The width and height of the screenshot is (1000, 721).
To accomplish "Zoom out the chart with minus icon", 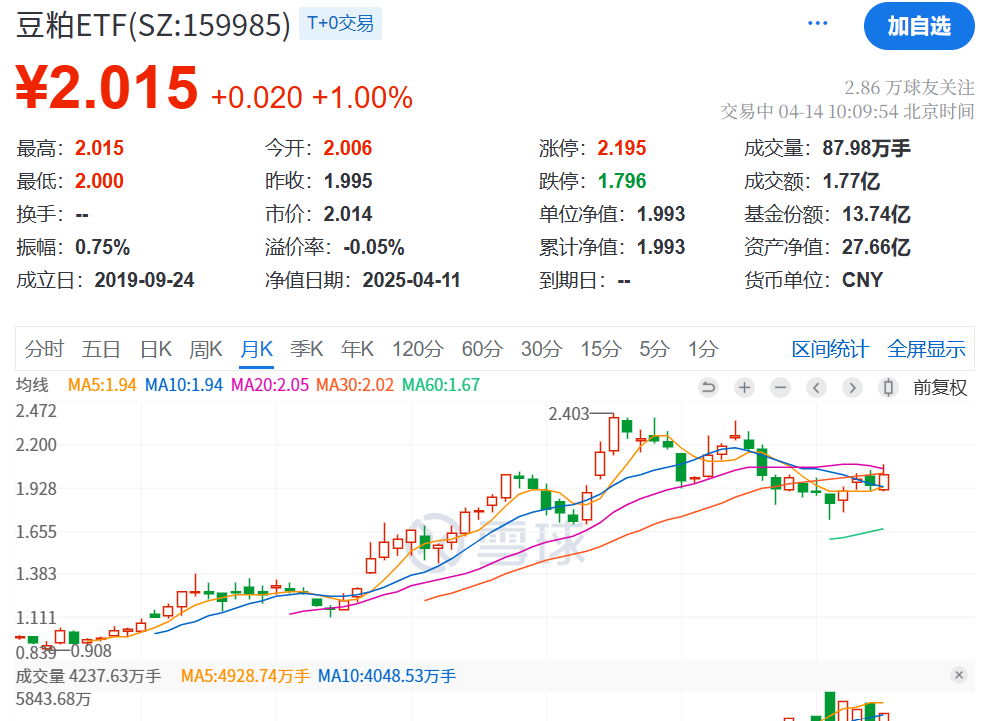I will tap(781, 388).
